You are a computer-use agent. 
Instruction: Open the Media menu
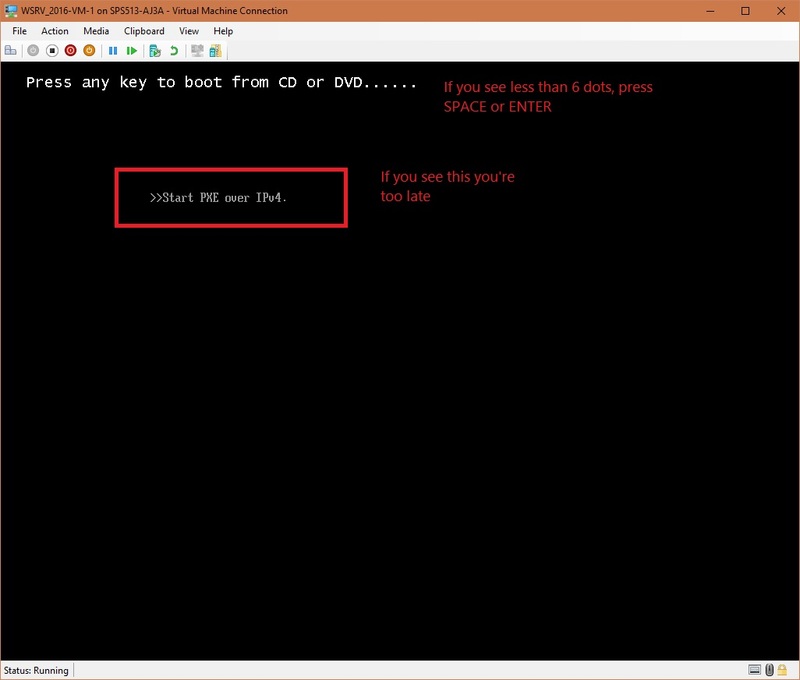point(95,31)
